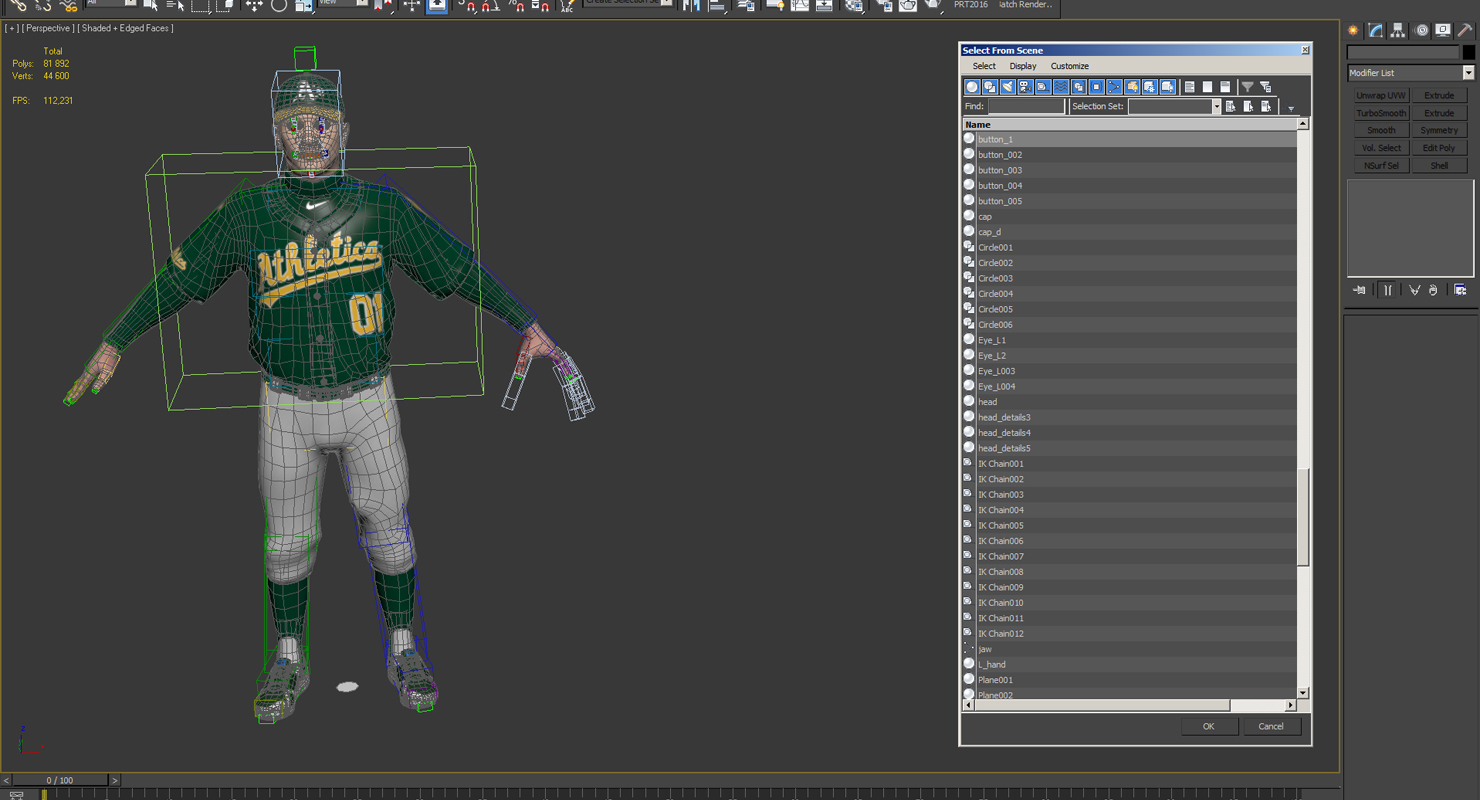Screen dimensions: 1480x800
Task: Open the Create command panel tab
Action: tap(1354, 31)
